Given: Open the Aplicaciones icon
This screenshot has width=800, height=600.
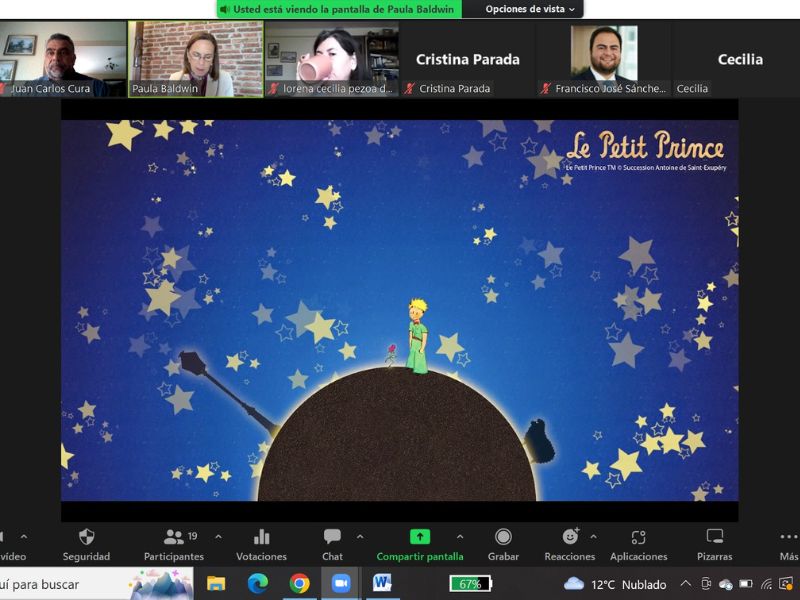Looking at the screenshot, I should point(638,537).
